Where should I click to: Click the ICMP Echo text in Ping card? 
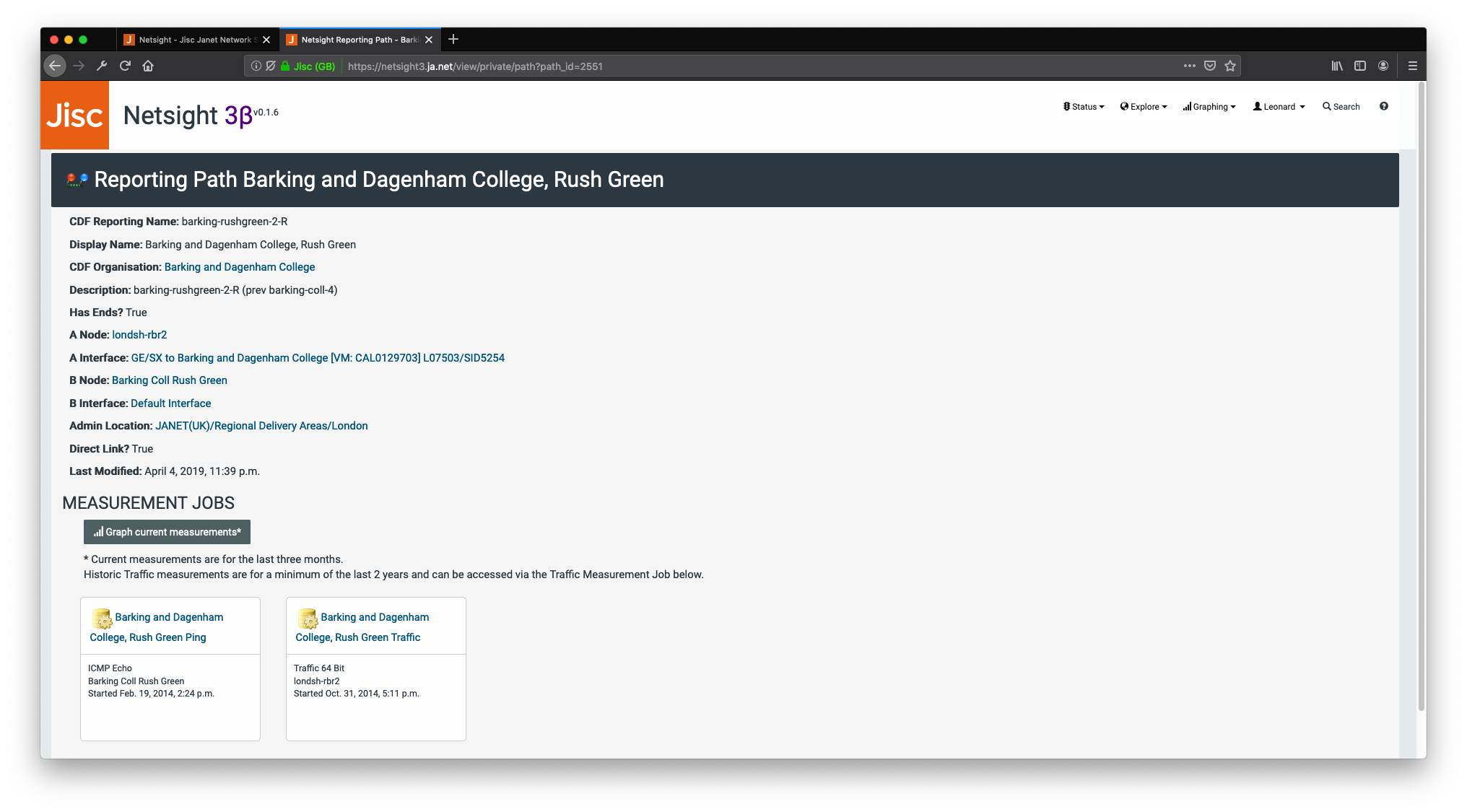110,668
